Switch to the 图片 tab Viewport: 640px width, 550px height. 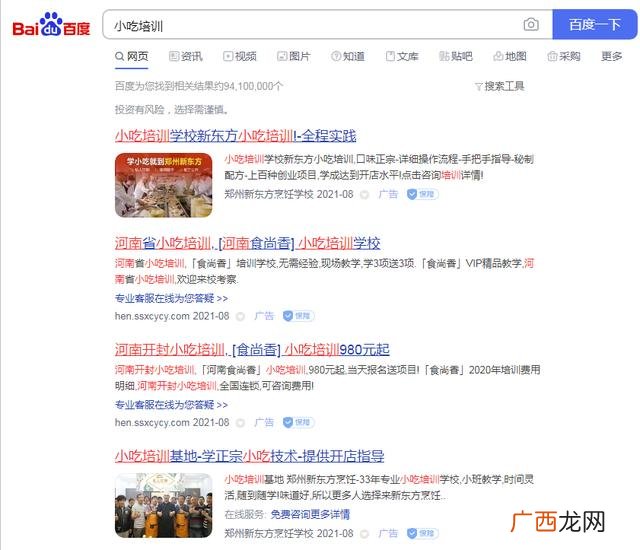point(293,56)
